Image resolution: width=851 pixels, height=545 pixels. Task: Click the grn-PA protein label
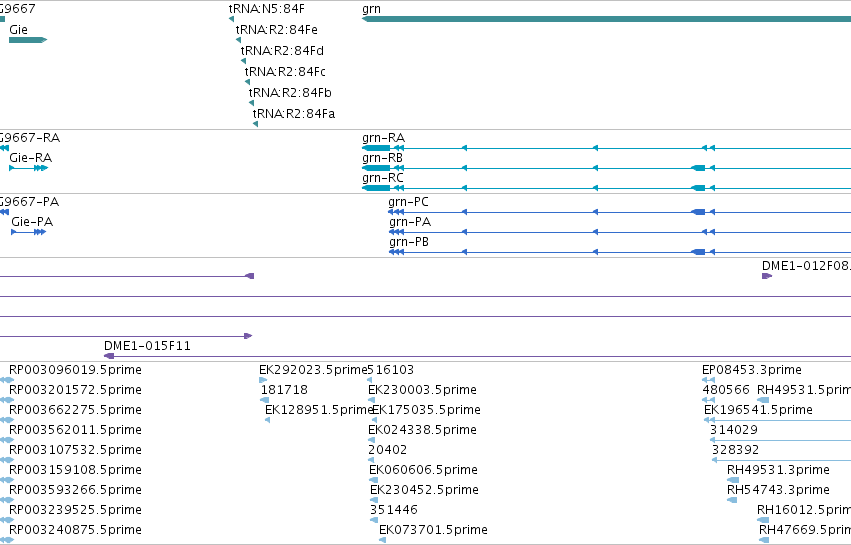click(x=410, y=222)
